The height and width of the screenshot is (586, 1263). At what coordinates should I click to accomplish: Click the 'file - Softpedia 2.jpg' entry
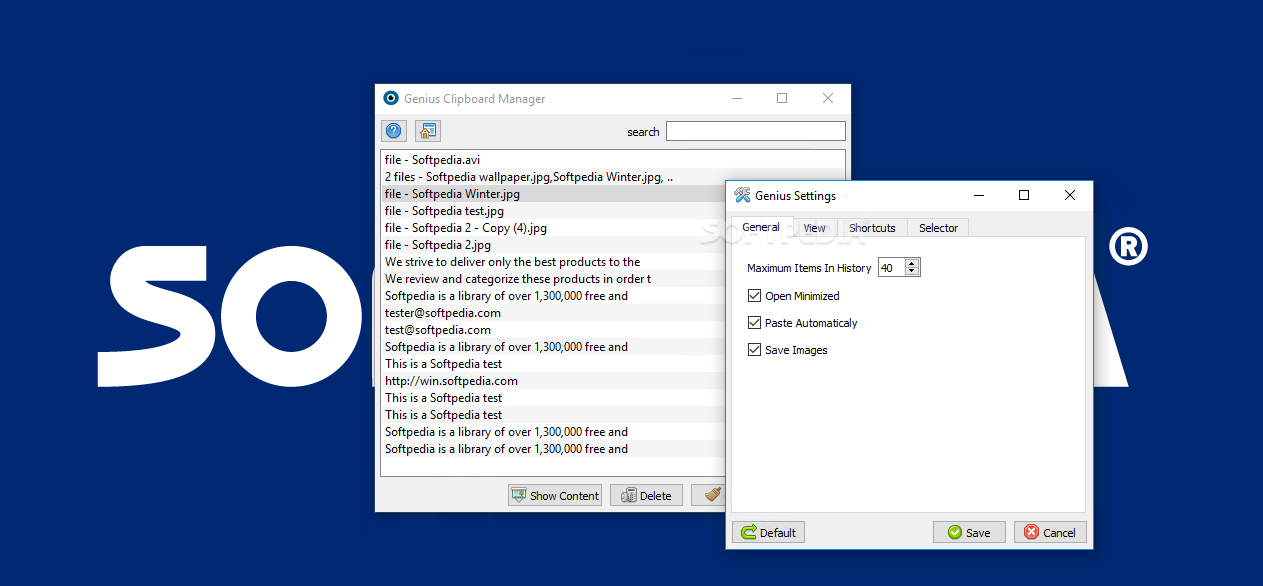click(x=554, y=245)
